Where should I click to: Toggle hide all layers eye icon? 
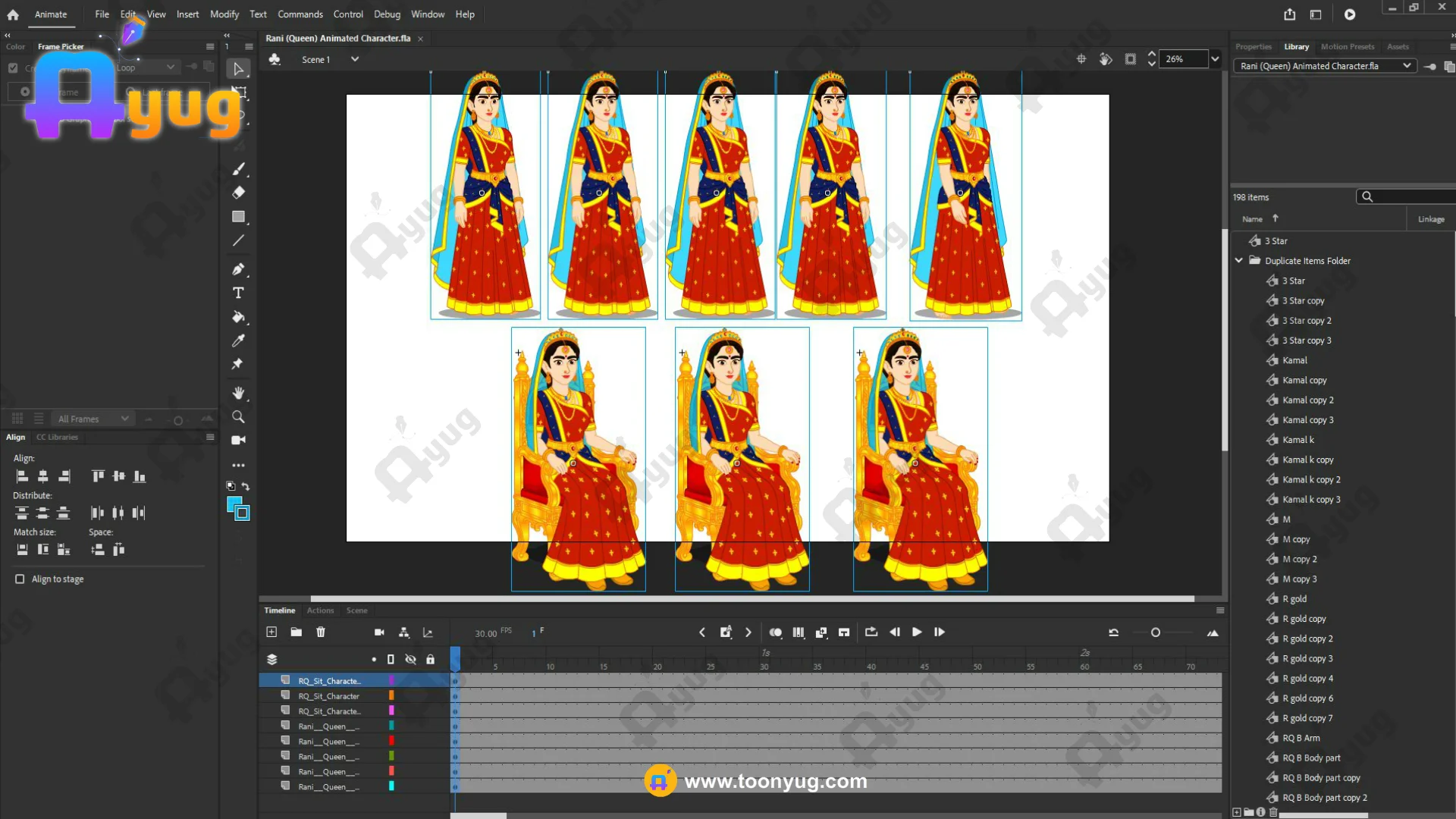(x=410, y=659)
